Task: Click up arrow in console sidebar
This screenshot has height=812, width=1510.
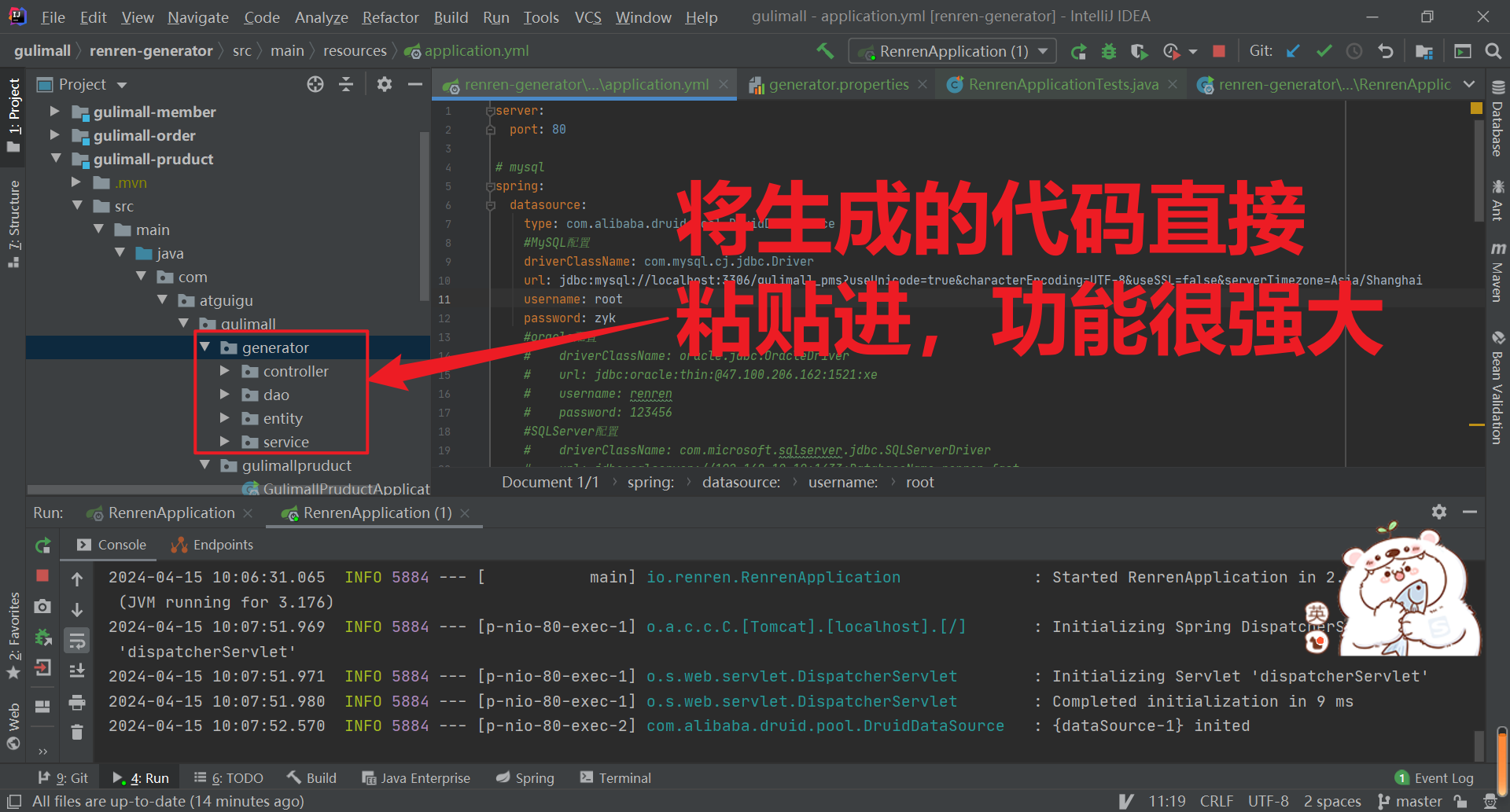Action: pos(77,579)
